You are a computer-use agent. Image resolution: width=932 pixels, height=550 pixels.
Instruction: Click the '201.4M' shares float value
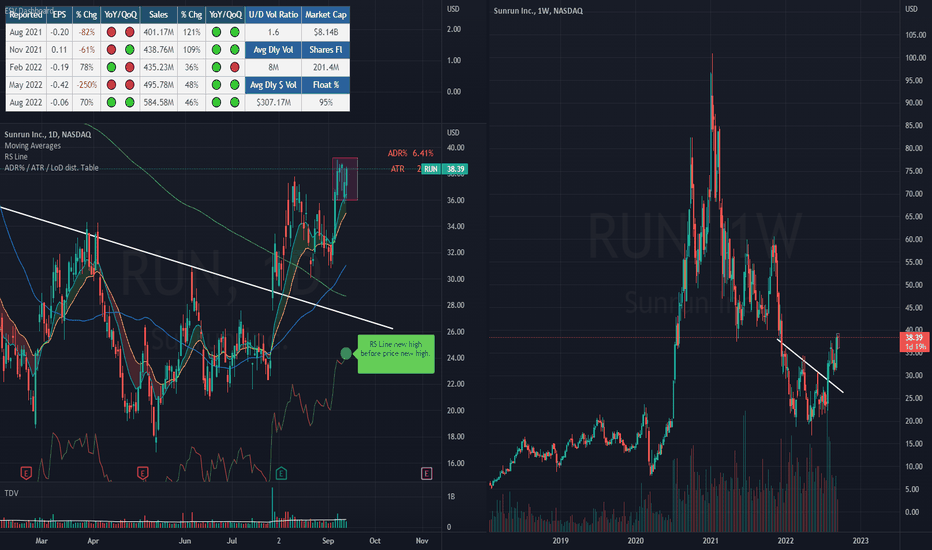(326, 67)
